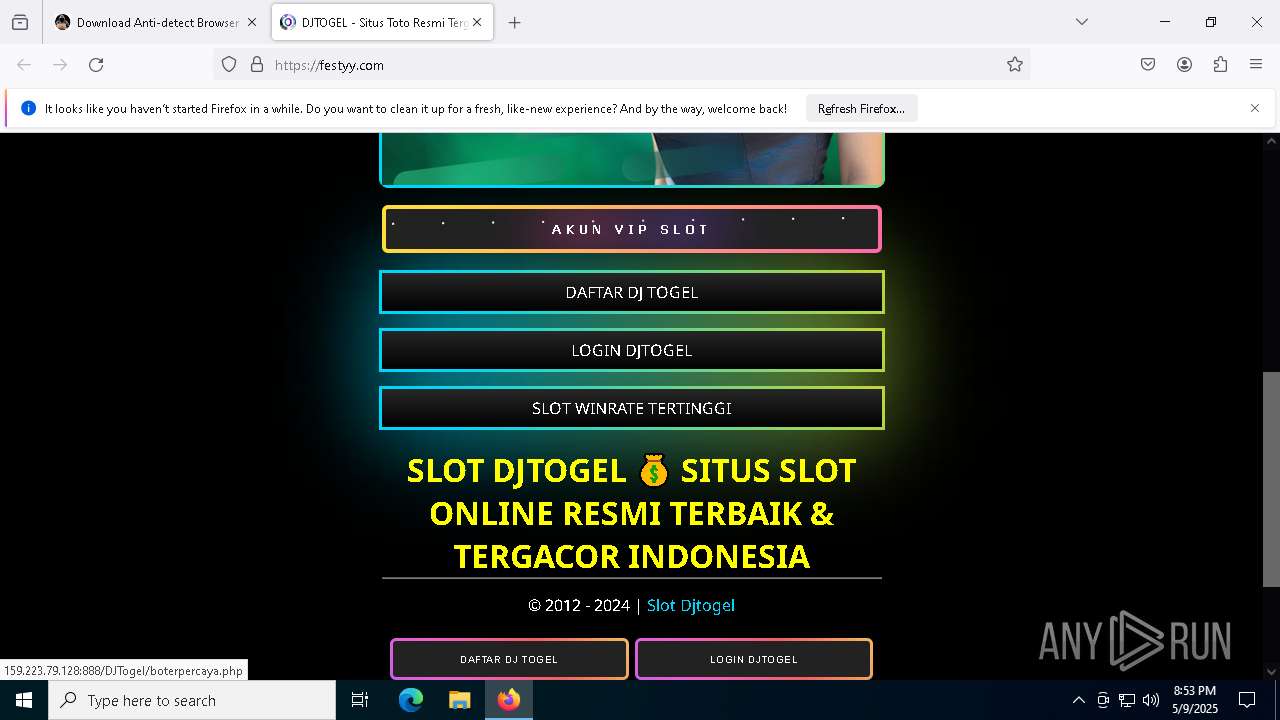
Task: Follow the Slot Djtogel footer link
Action: point(690,605)
